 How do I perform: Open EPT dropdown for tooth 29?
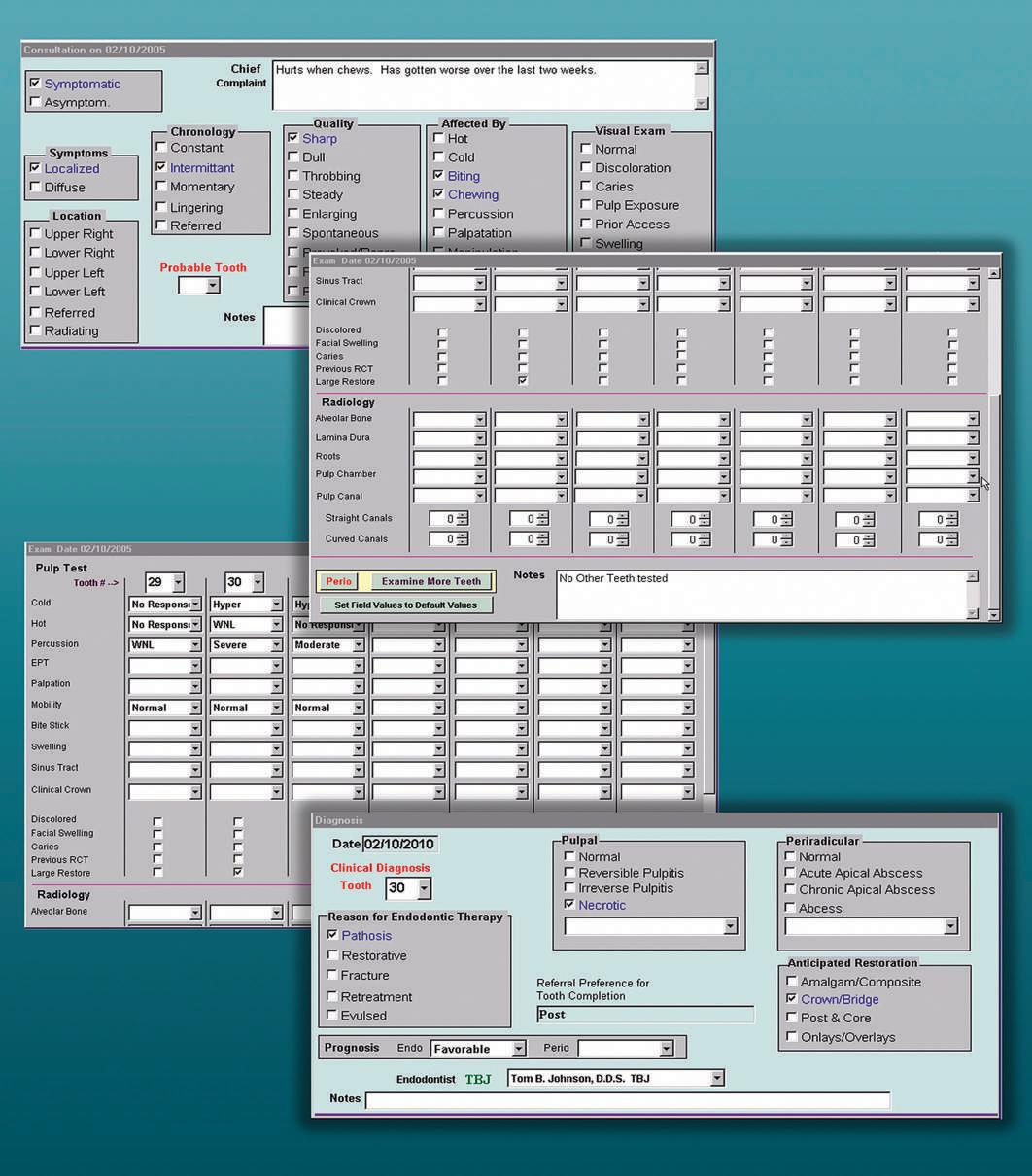(195, 666)
